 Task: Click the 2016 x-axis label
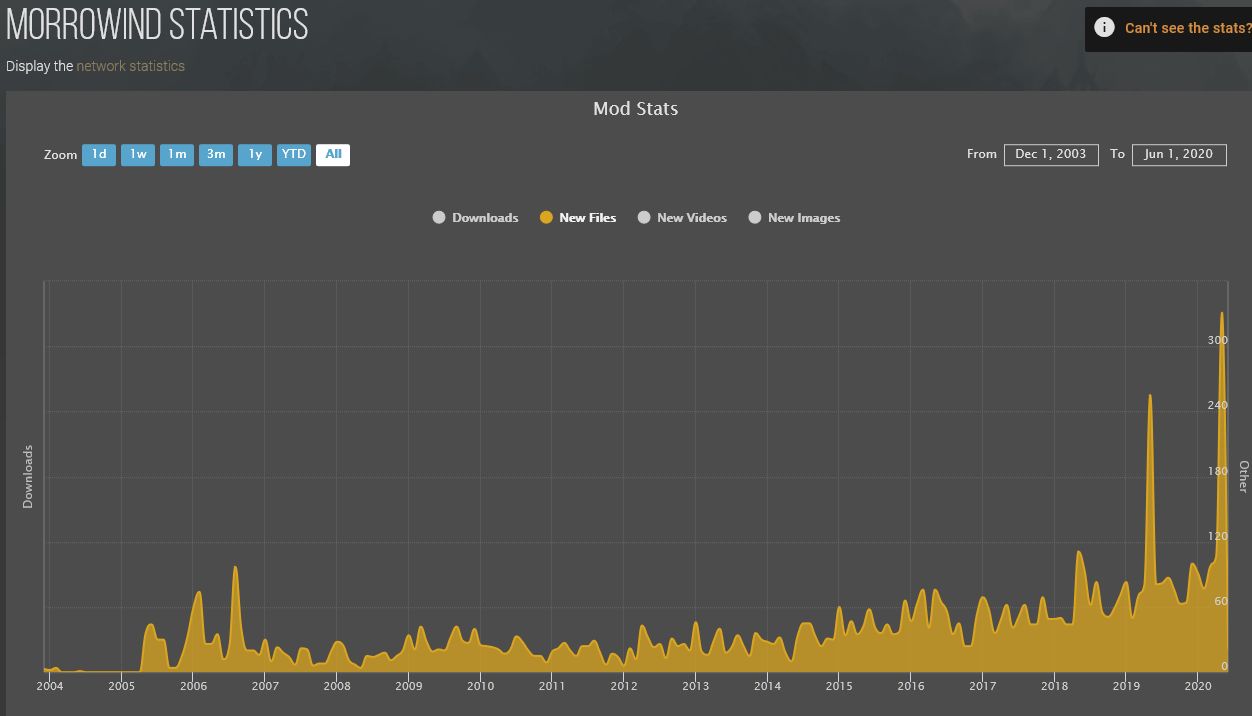[911, 686]
